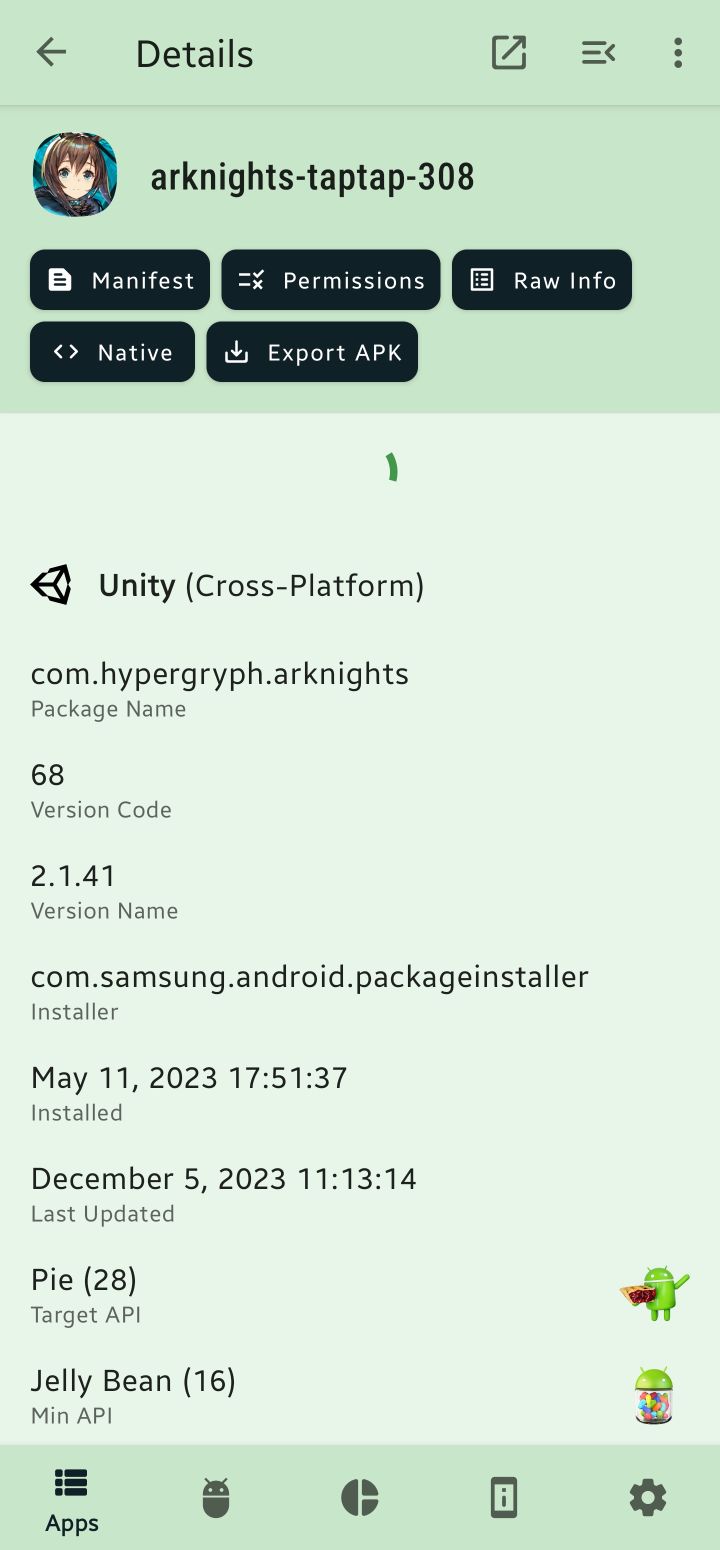Open the Android bug tab
The width and height of the screenshot is (720, 1550).
(x=216, y=1498)
